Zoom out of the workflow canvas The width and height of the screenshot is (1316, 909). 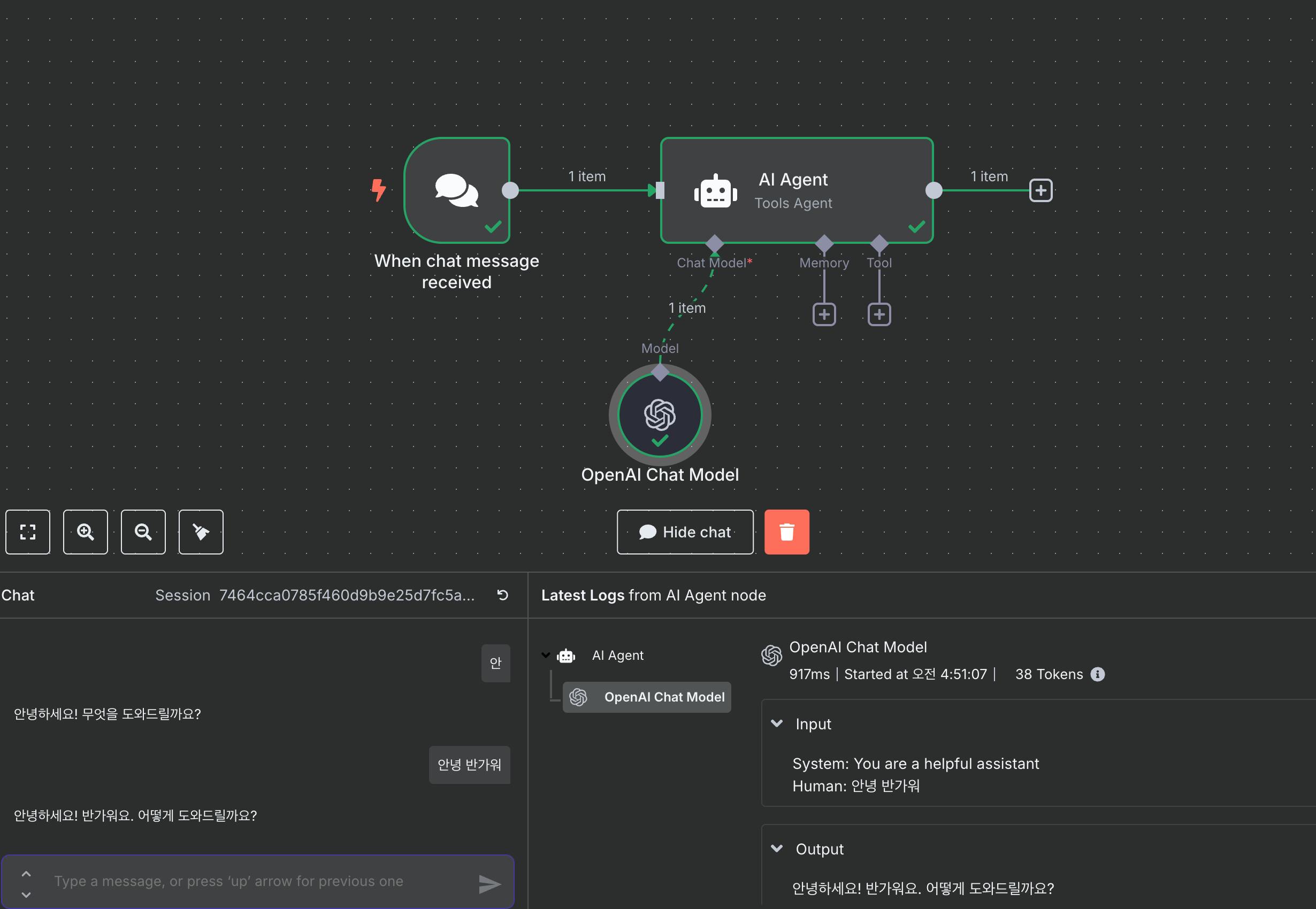tap(143, 532)
